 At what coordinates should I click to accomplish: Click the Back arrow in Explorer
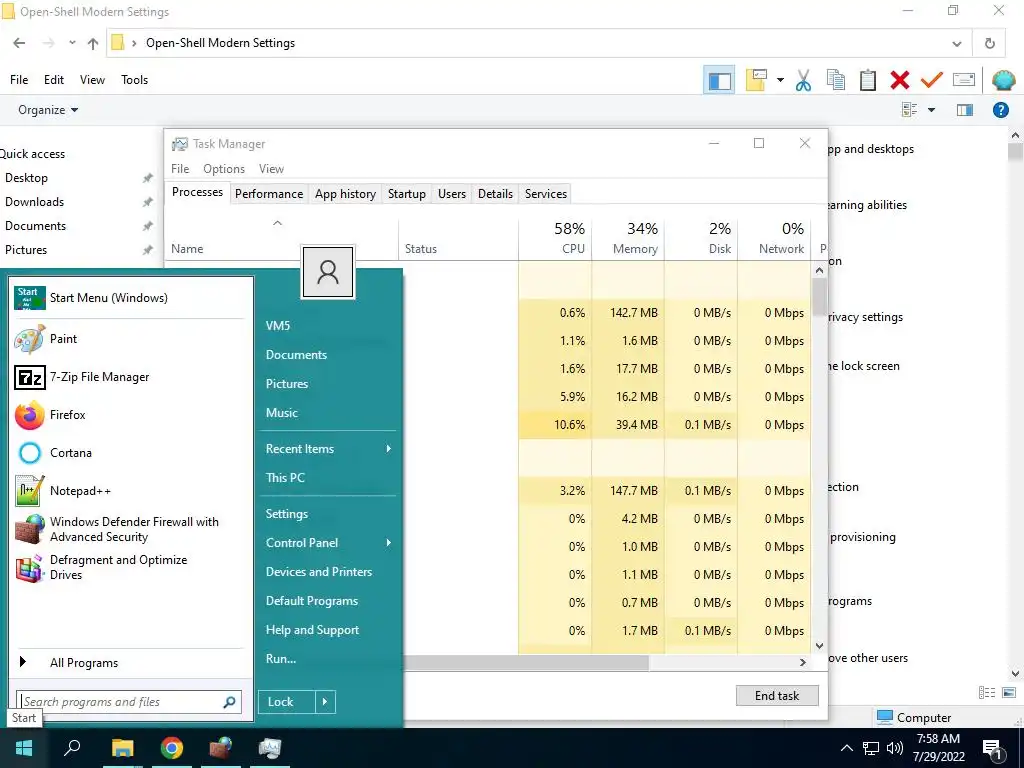tap(19, 43)
